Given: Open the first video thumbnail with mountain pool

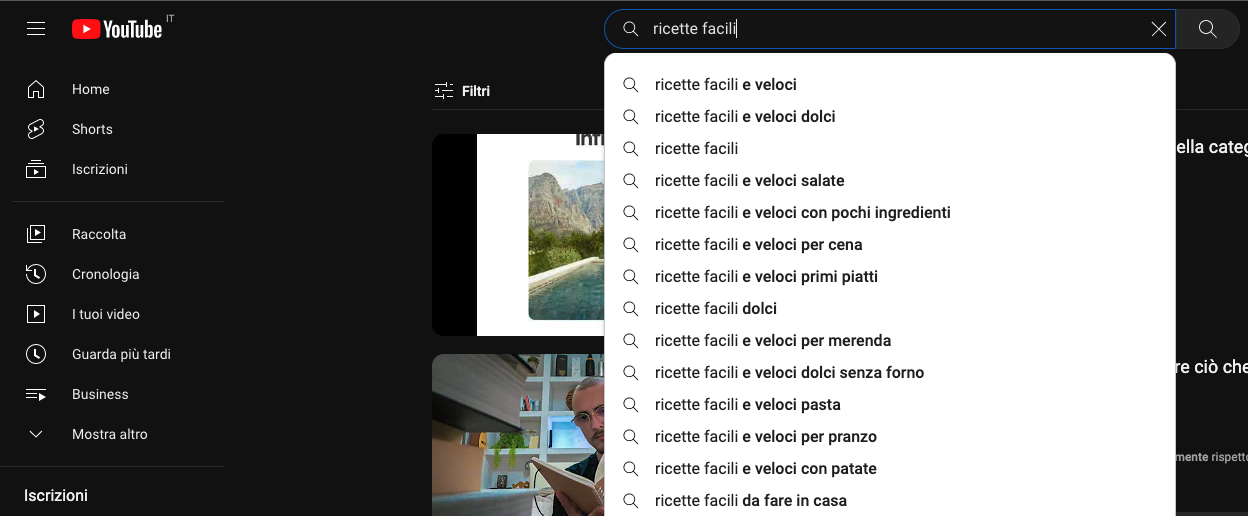Looking at the screenshot, I should click(x=518, y=235).
